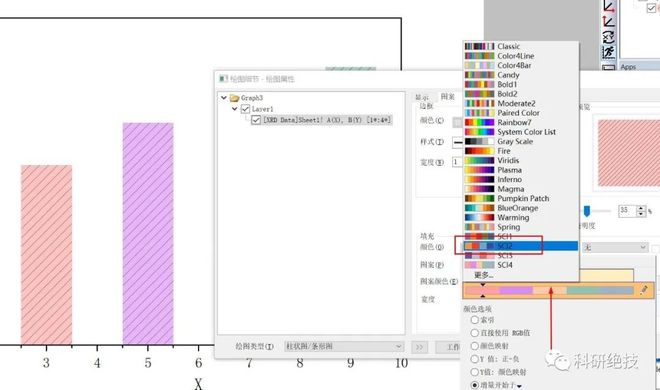Toggle the checkbox in the top-right panel
Screen dimensions: 660x390
tap(651, 8)
